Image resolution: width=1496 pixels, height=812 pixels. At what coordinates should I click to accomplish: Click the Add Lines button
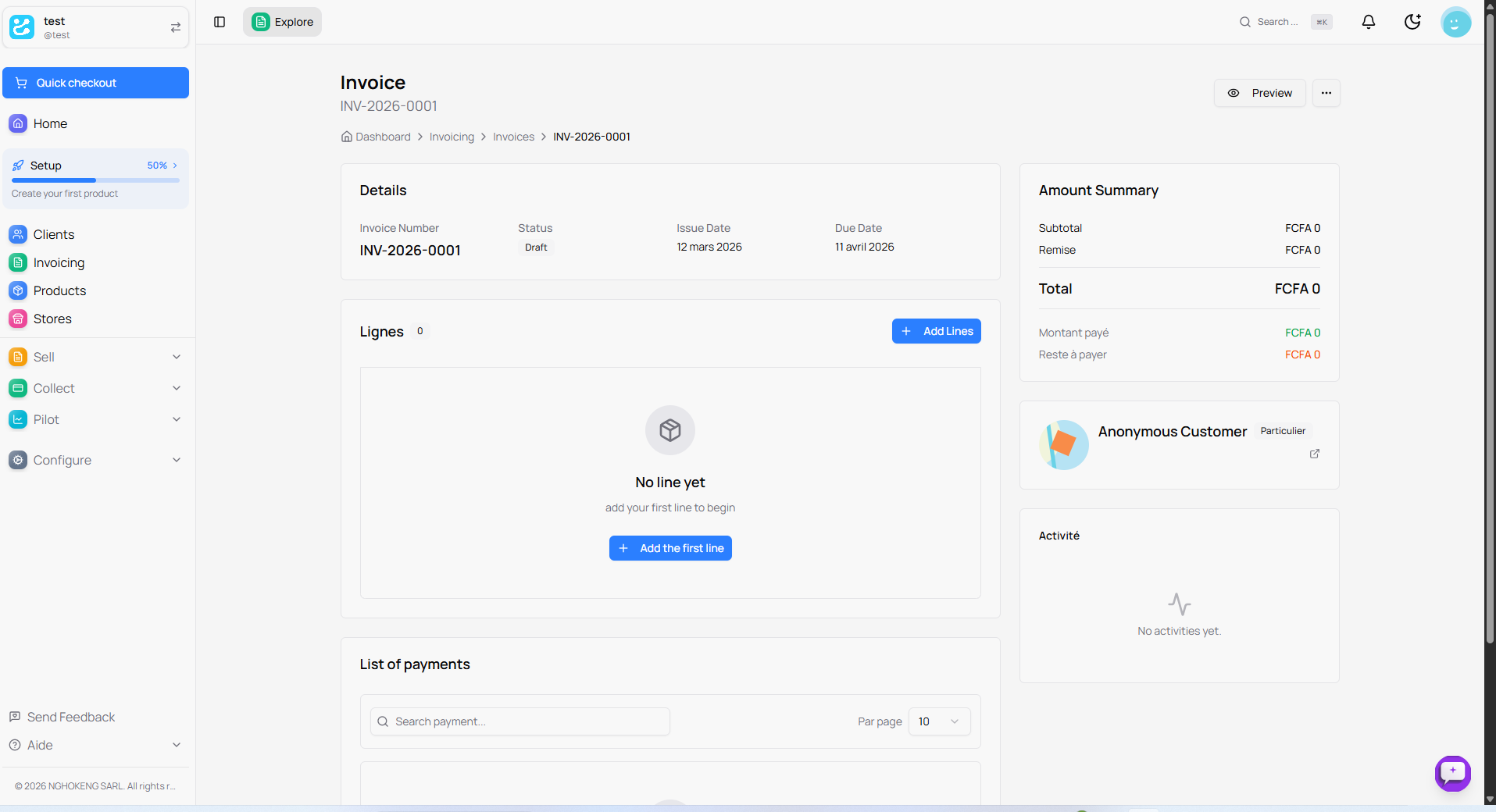(x=936, y=331)
